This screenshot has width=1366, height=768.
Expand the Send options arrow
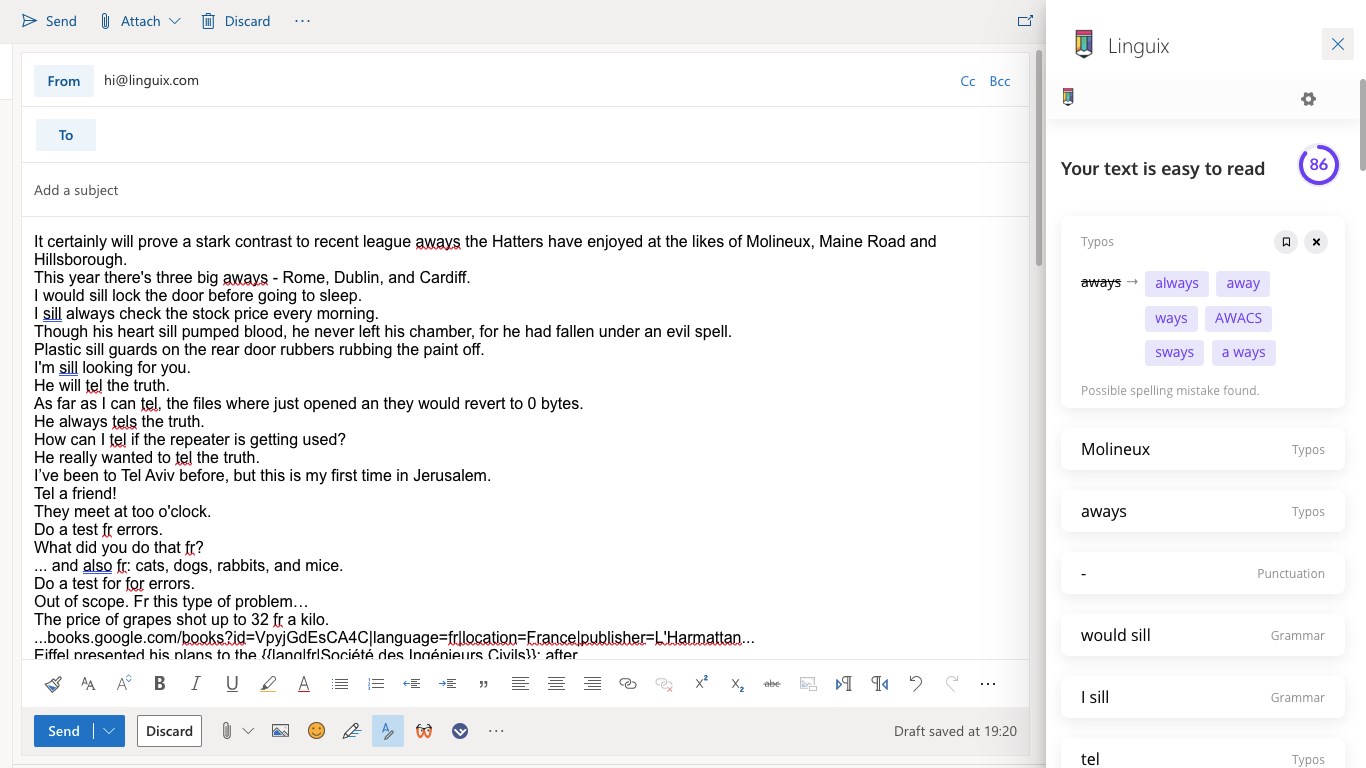point(109,731)
